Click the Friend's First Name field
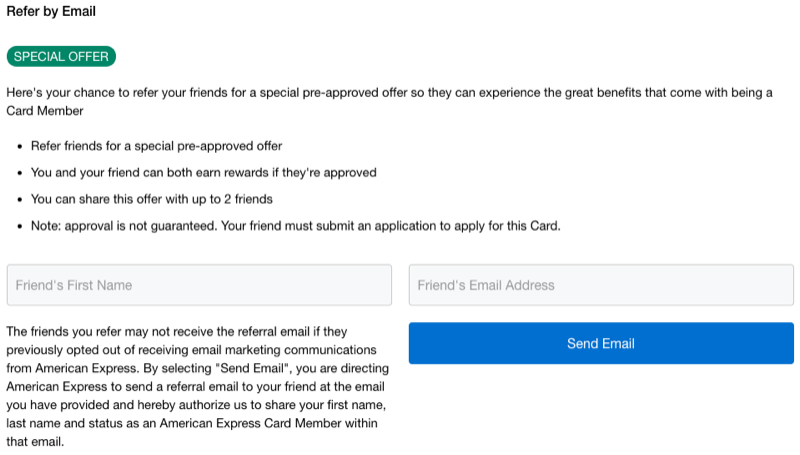 click(199, 285)
